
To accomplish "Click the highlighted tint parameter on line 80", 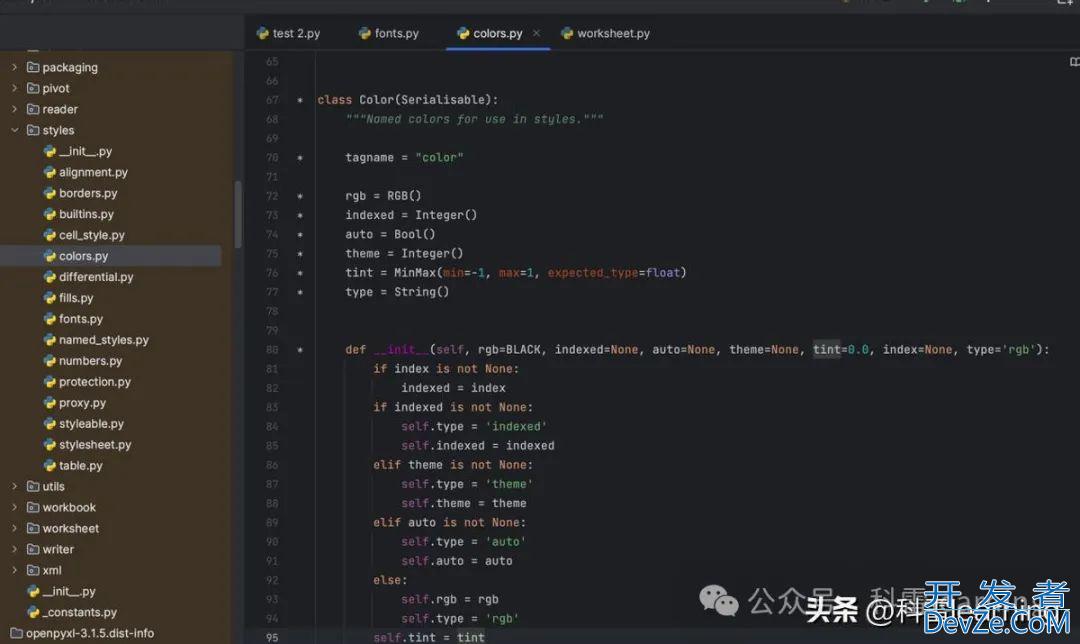I will pyautogui.click(x=827, y=350).
